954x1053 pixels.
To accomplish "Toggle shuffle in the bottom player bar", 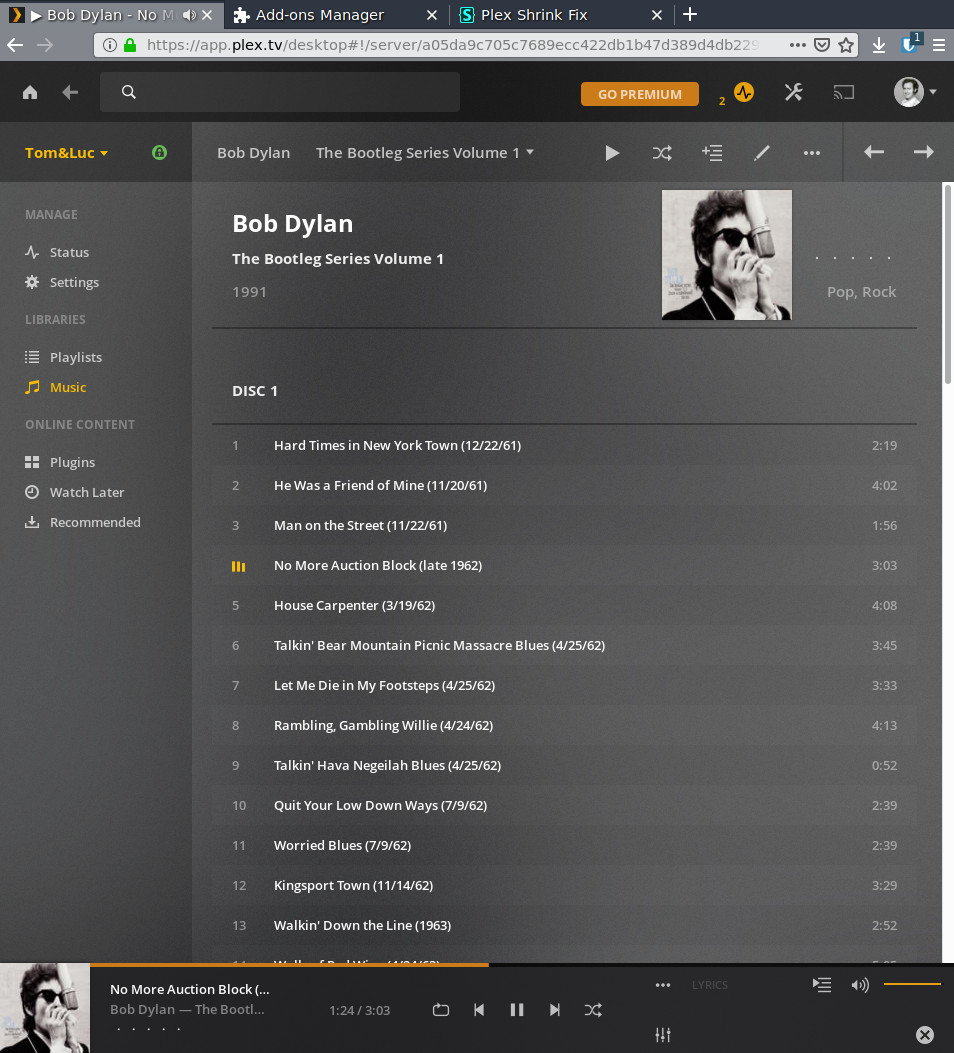I will pos(593,1010).
